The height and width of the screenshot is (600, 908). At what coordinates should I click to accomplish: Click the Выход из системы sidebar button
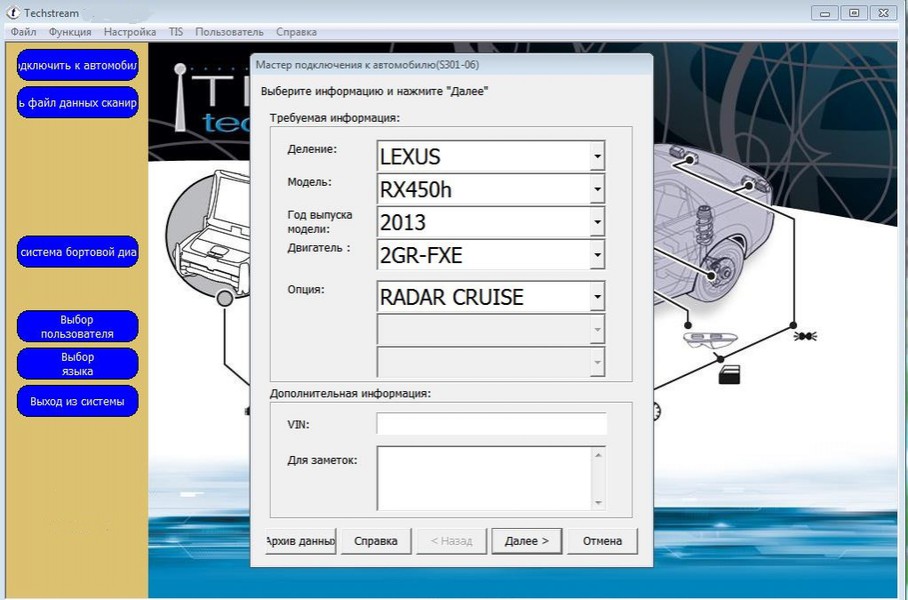[77, 402]
